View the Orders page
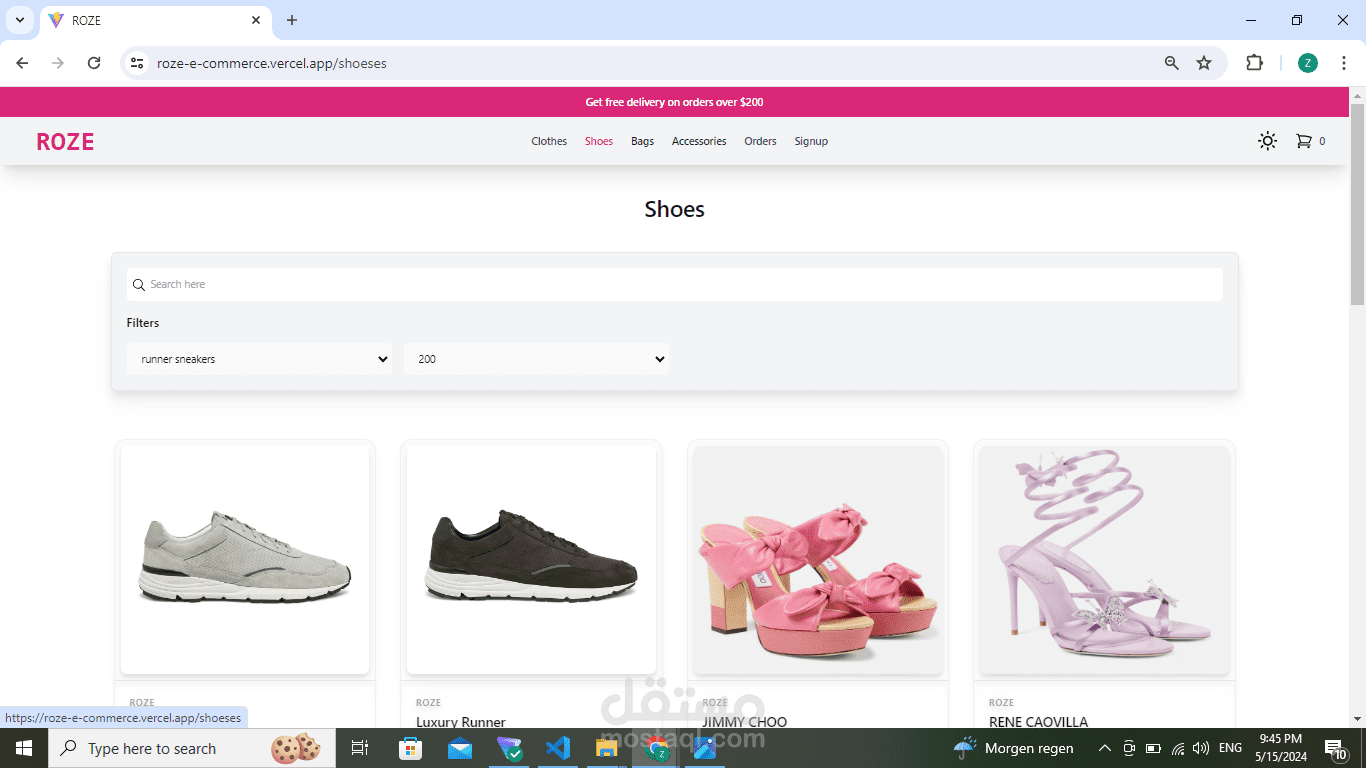Image resolution: width=1366 pixels, height=768 pixels. coord(760,141)
